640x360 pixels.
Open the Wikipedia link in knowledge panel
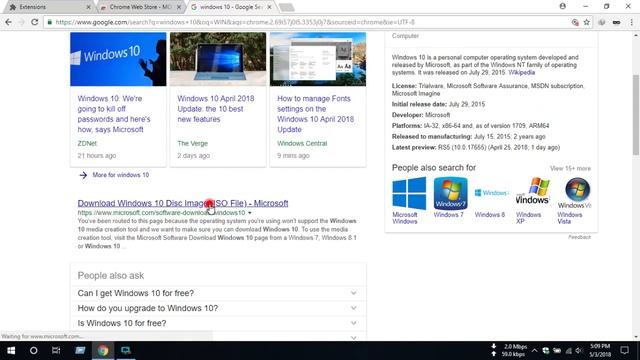(521, 72)
